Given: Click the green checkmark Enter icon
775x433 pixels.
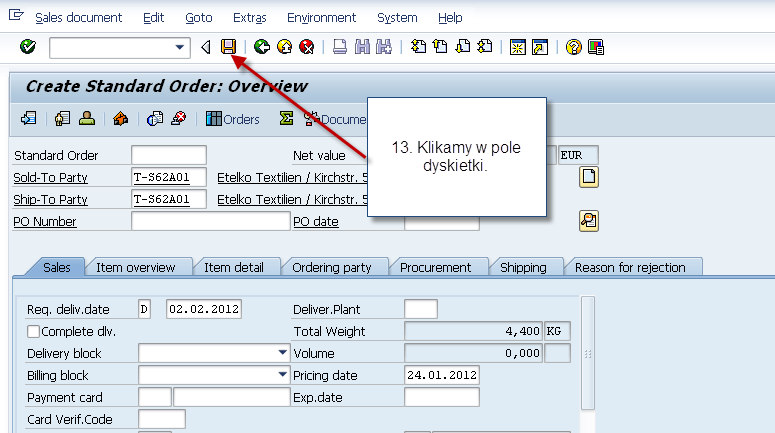Looking at the screenshot, I should [x=28, y=47].
